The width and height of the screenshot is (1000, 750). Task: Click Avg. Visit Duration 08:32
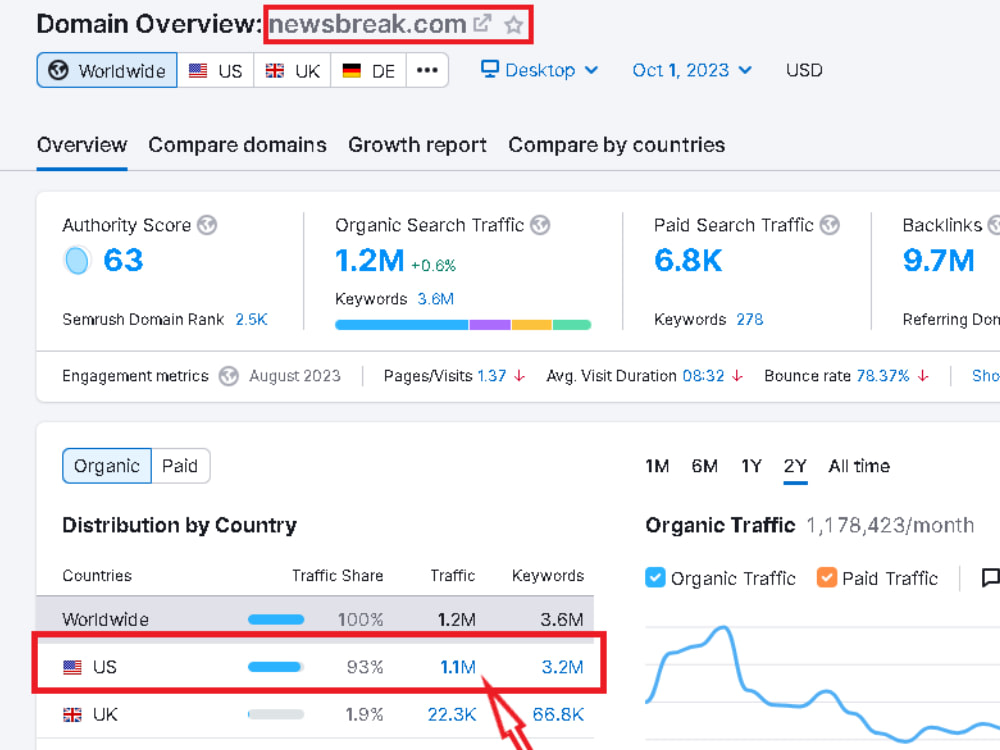point(703,376)
